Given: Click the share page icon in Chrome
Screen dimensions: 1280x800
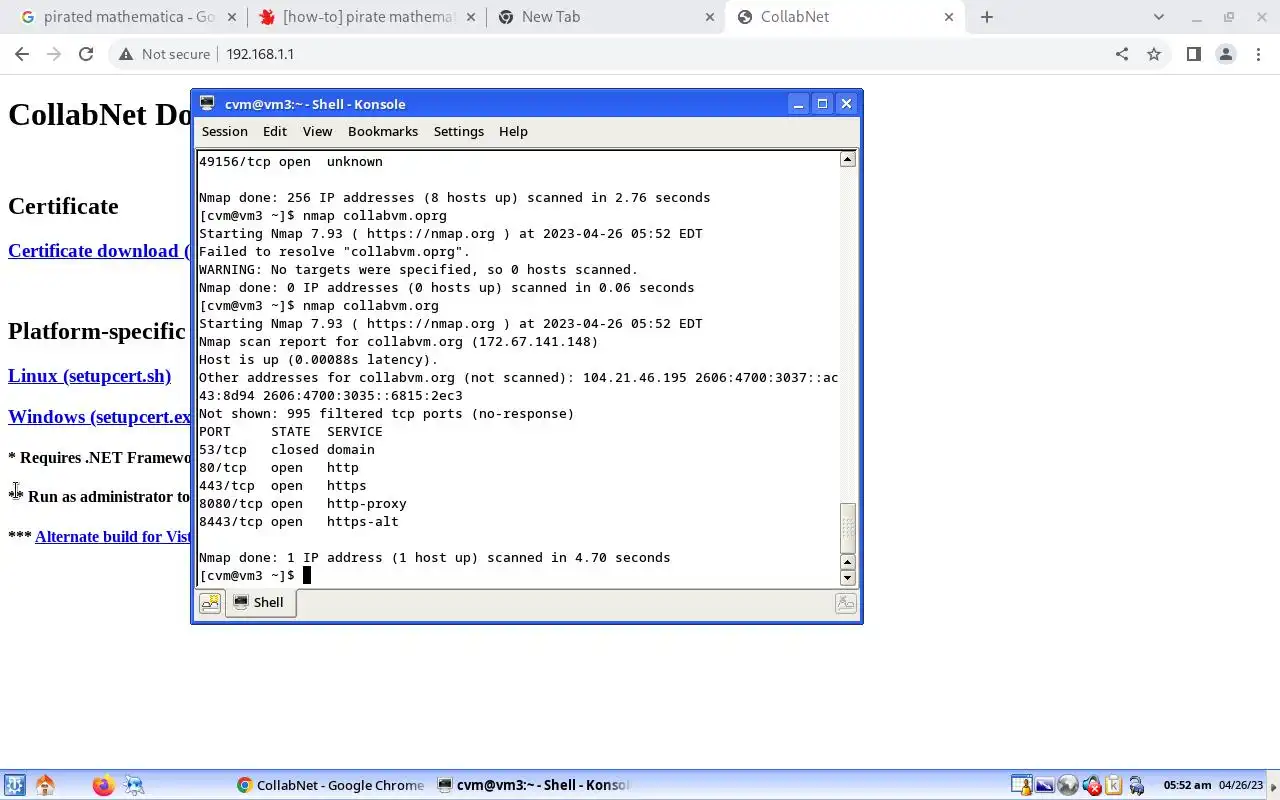Looking at the screenshot, I should (1122, 54).
